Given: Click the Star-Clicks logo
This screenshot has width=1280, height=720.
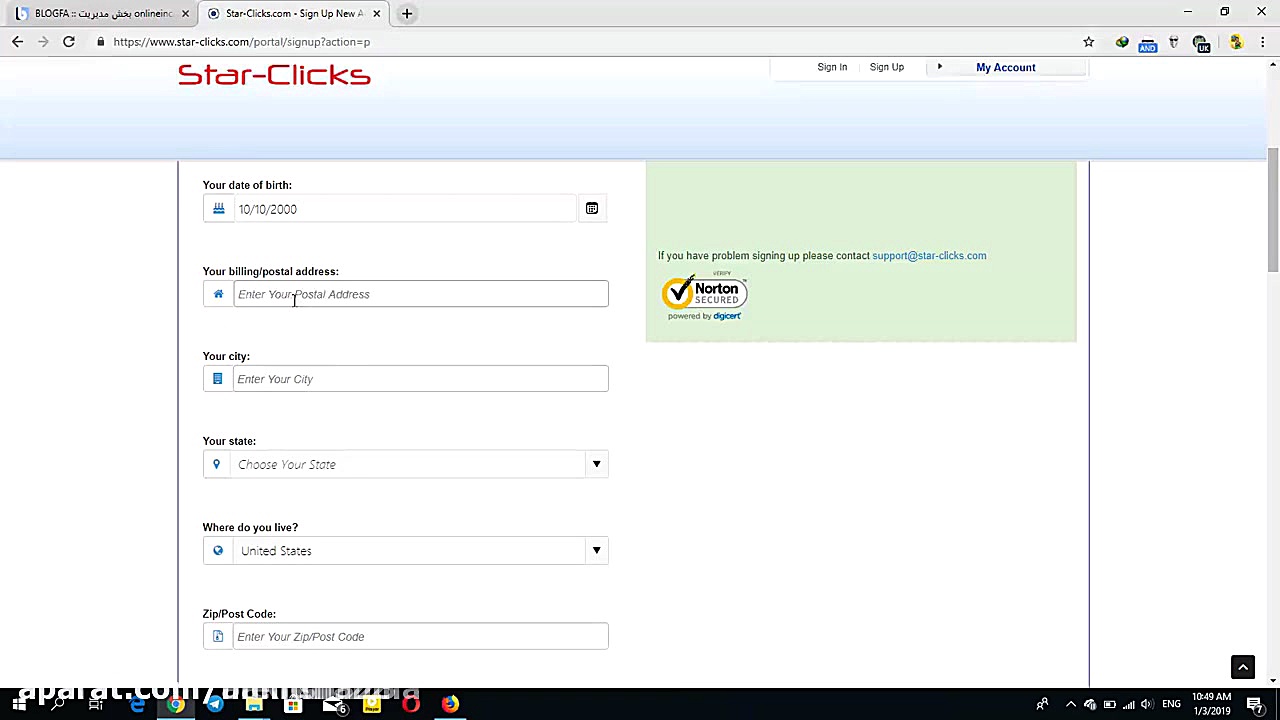Looking at the screenshot, I should (274, 75).
